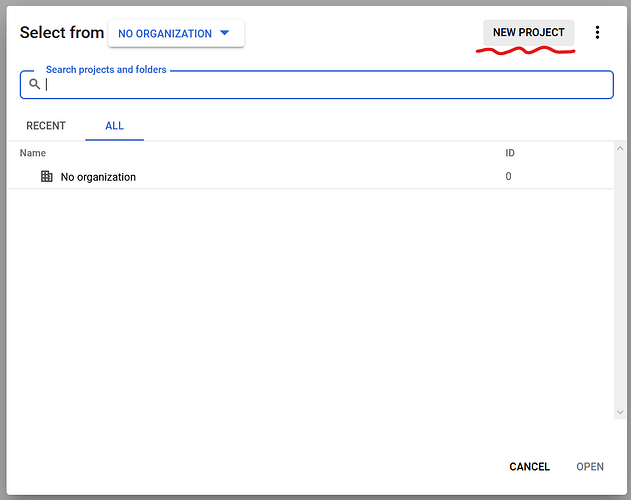This screenshot has width=631, height=500.
Task: Switch to the RECENT tab
Action: (x=46, y=126)
